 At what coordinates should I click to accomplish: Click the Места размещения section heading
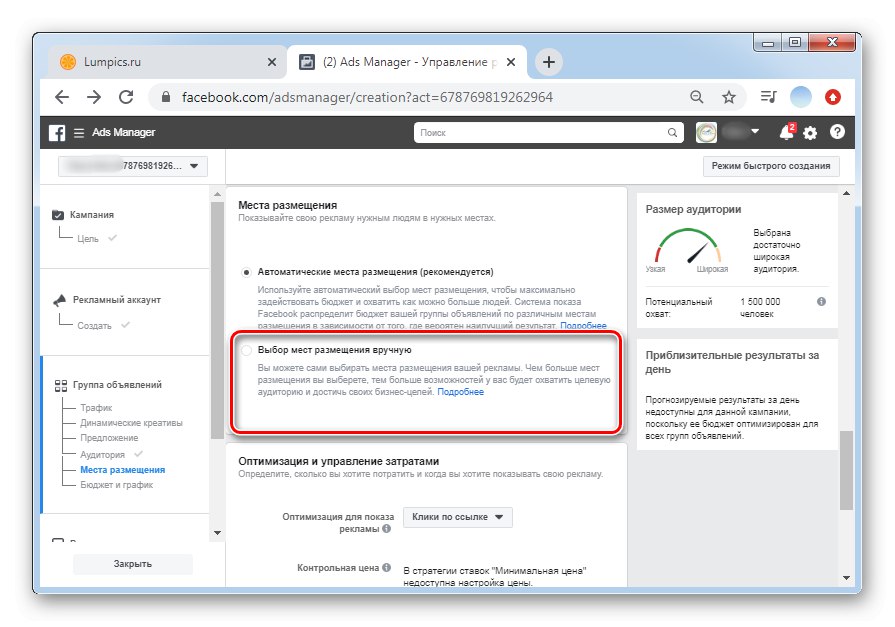[287, 206]
